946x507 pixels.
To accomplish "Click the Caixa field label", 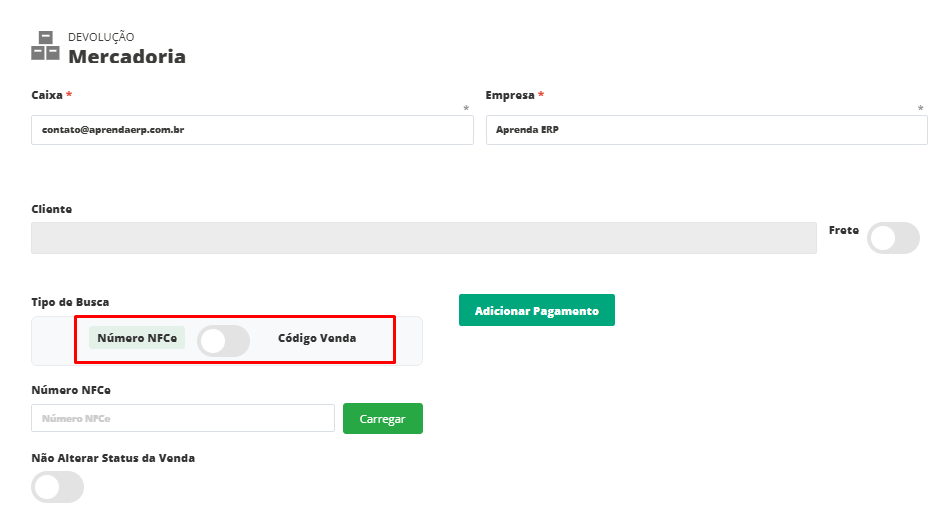I will tap(47, 95).
